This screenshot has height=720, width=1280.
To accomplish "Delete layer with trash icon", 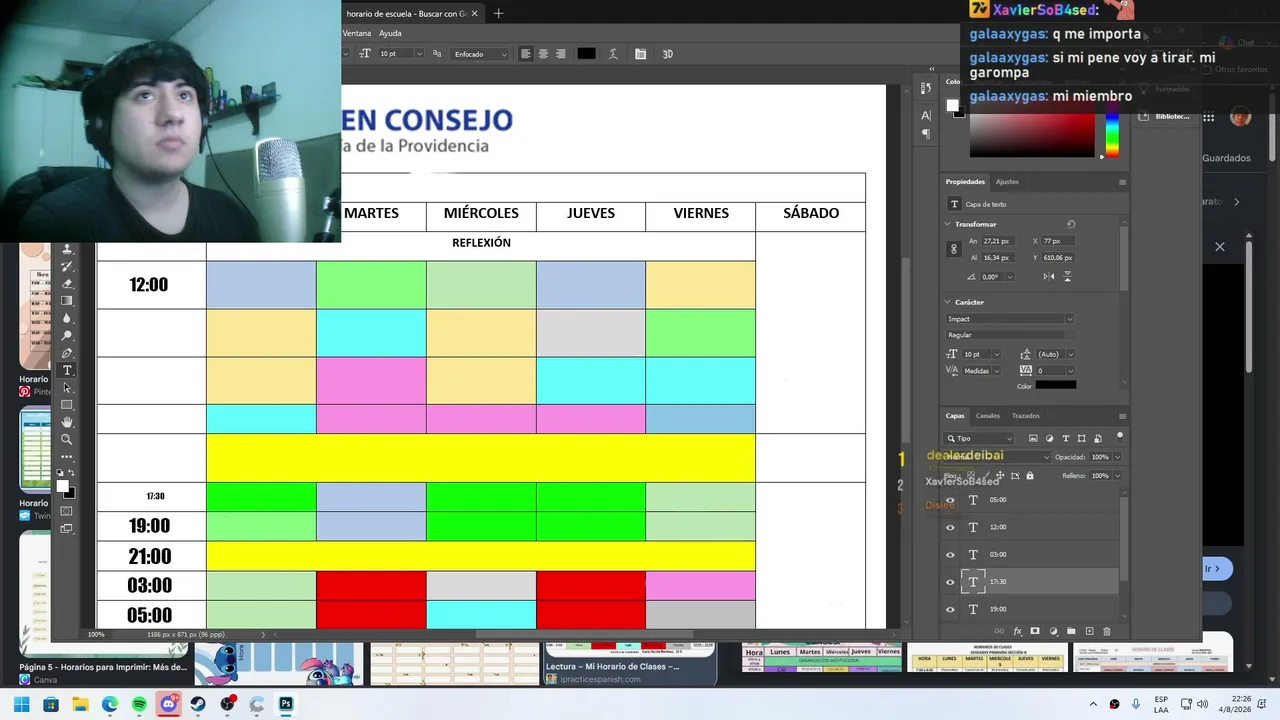I will point(1106,631).
